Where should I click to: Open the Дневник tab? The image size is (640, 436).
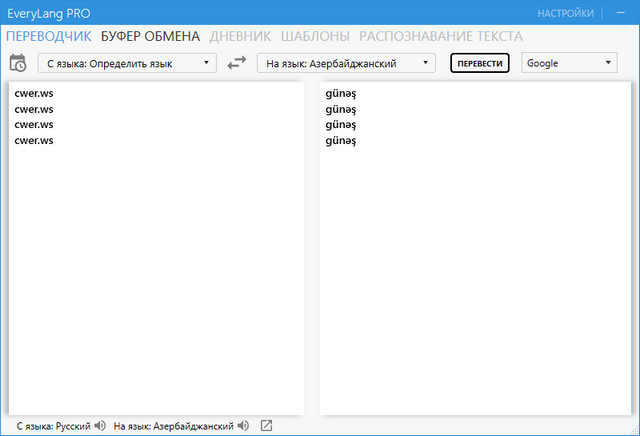click(x=240, y=36)
